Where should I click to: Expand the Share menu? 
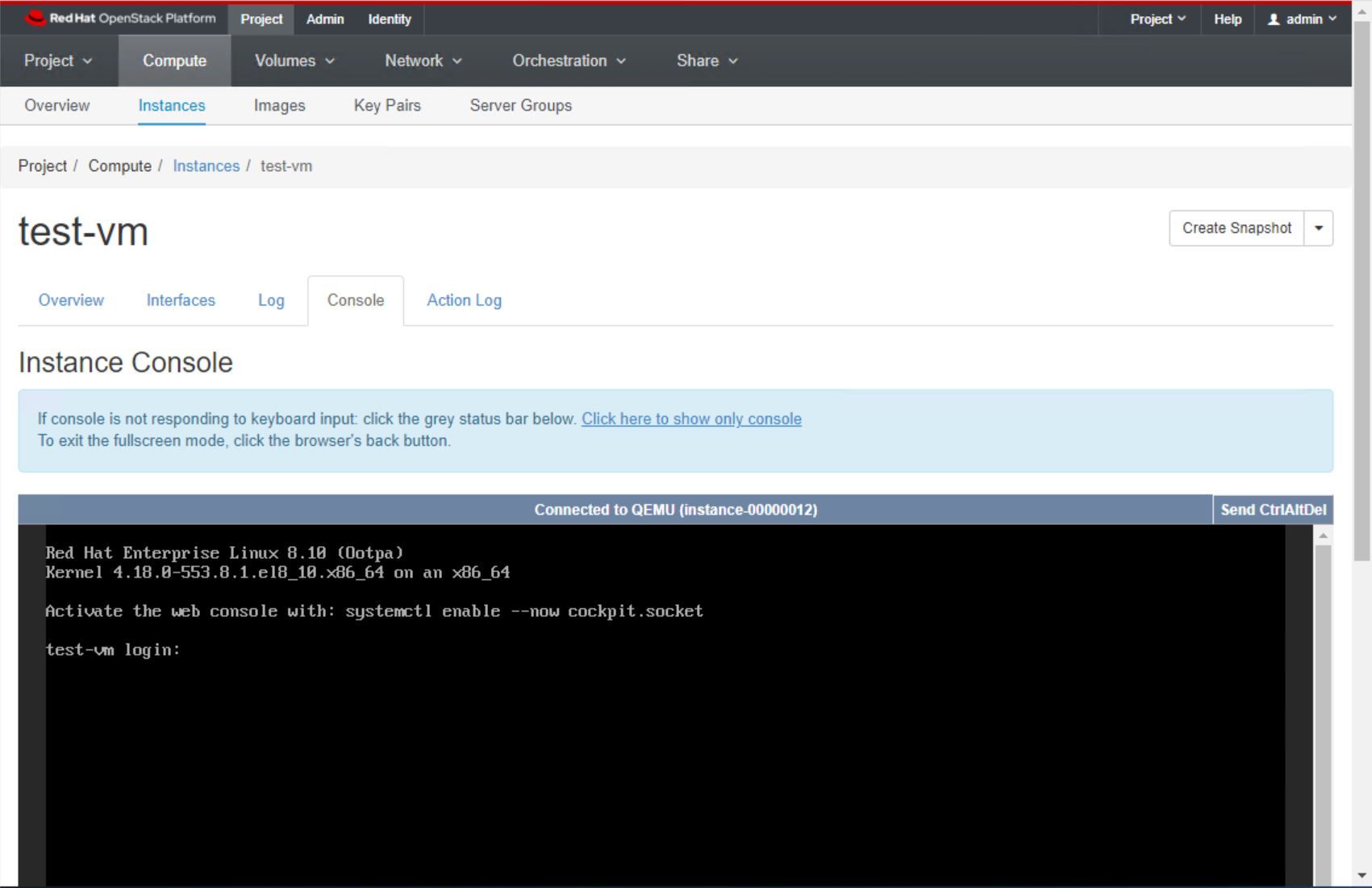(x=707, y=60)
